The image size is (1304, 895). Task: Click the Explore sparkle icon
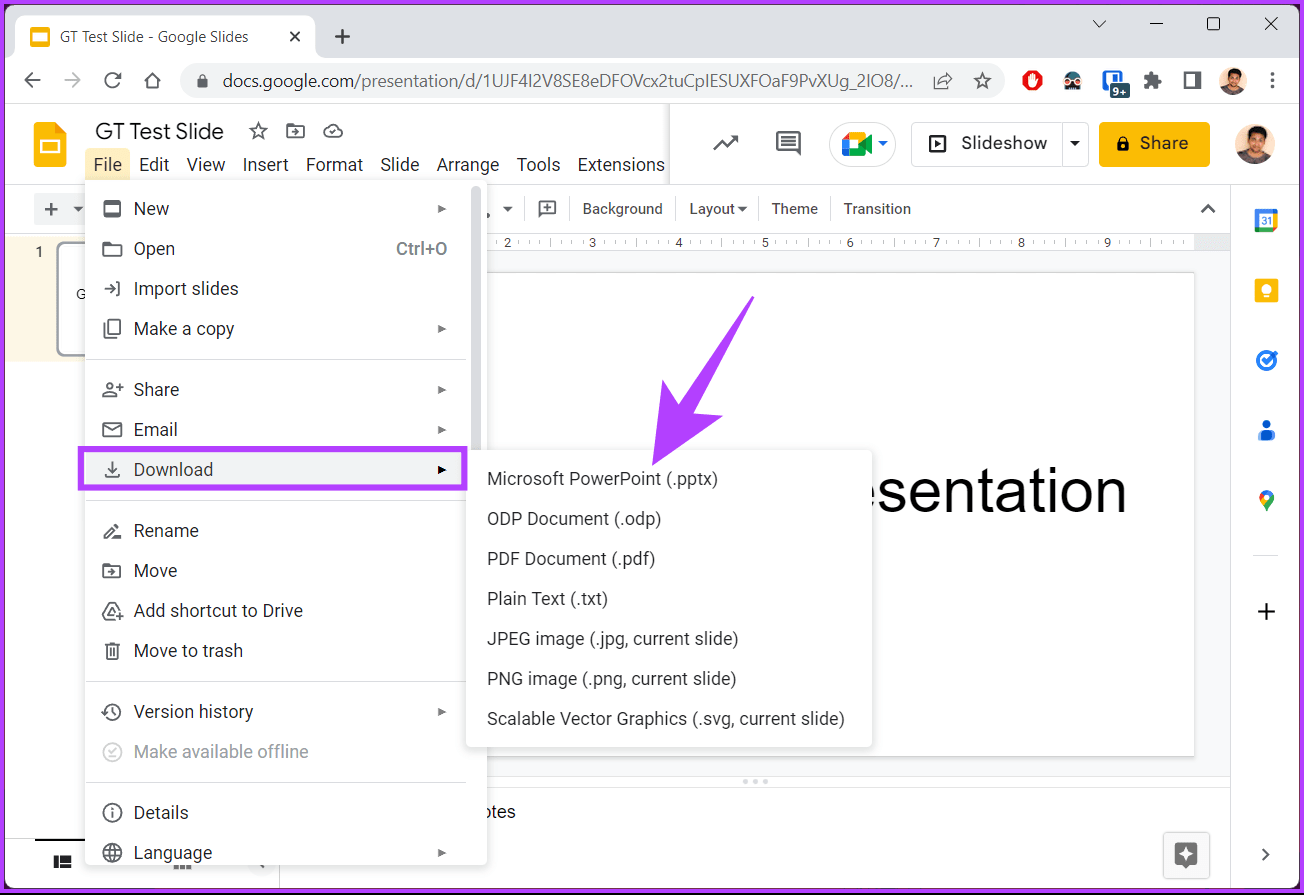pyautogui.click(x=1186, y=855)
